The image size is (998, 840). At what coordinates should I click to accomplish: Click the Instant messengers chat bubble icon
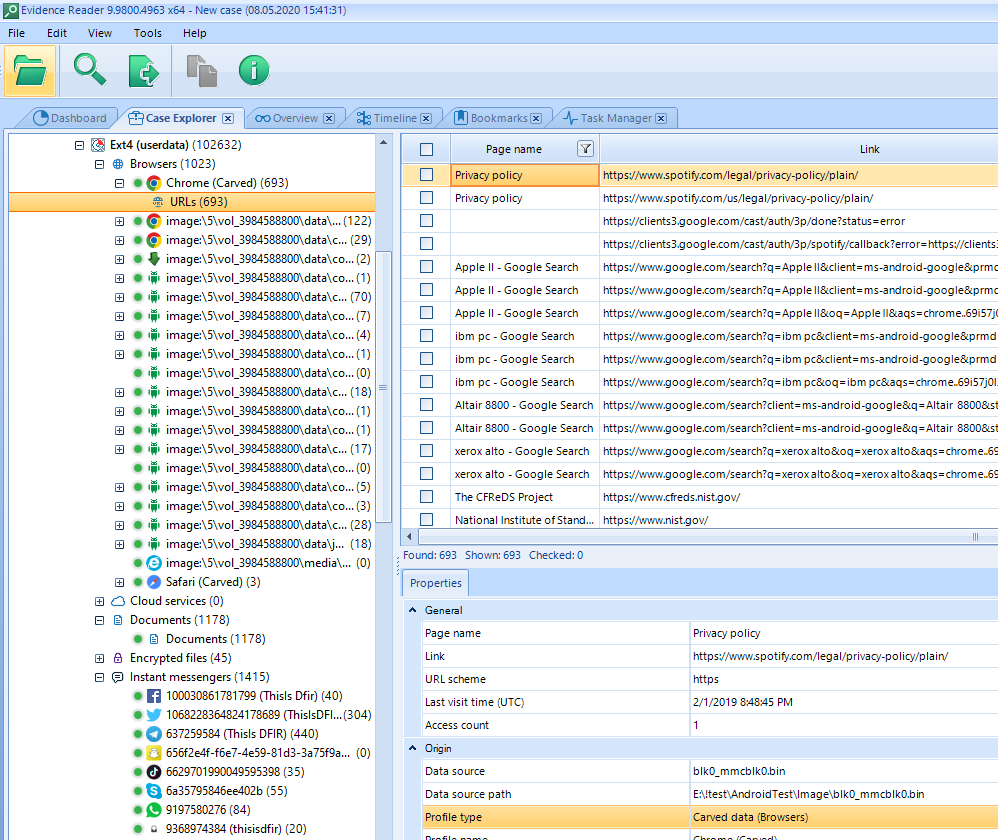point(118,677)
